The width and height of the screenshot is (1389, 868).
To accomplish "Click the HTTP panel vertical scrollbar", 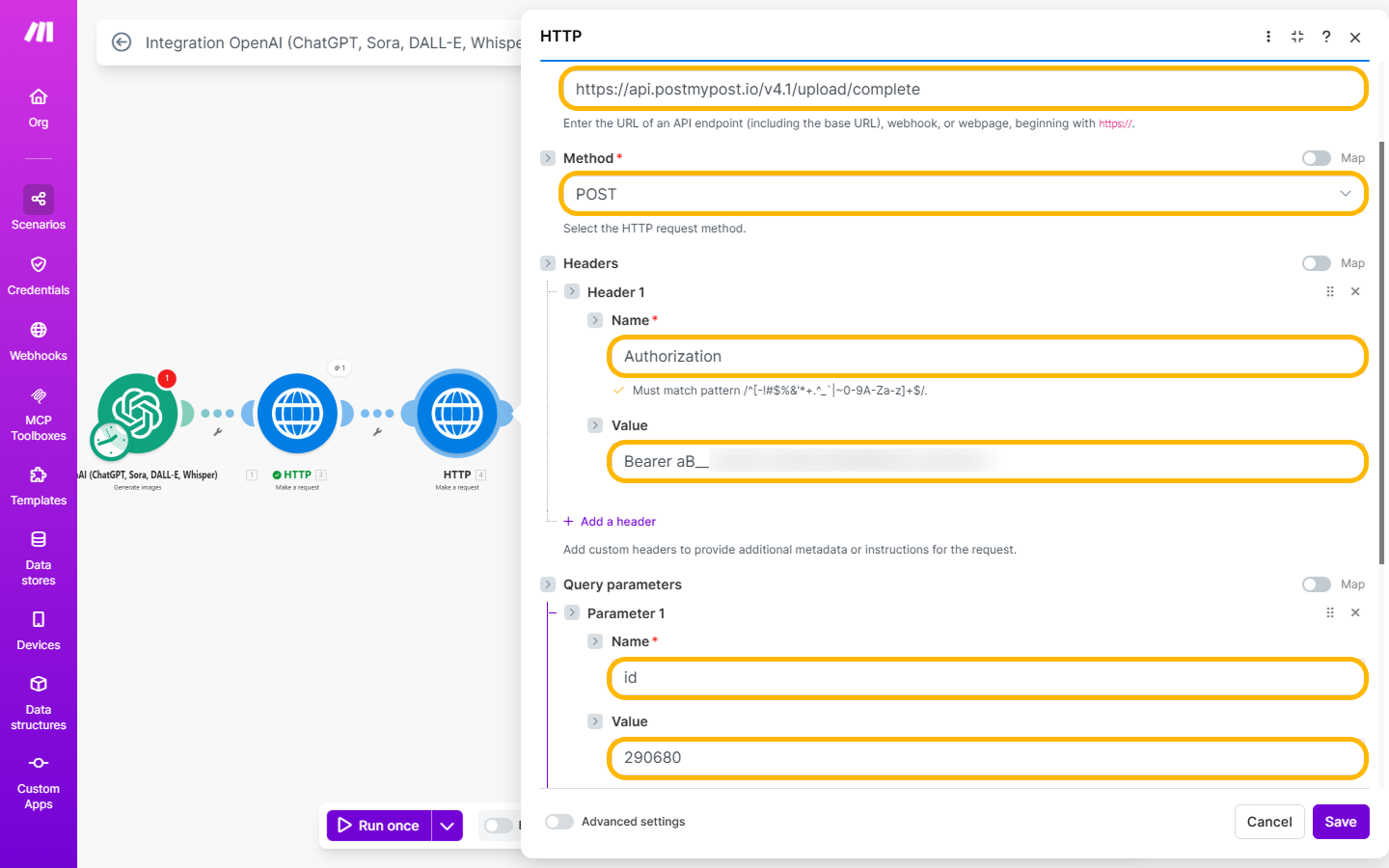I will pos(1381,352).
